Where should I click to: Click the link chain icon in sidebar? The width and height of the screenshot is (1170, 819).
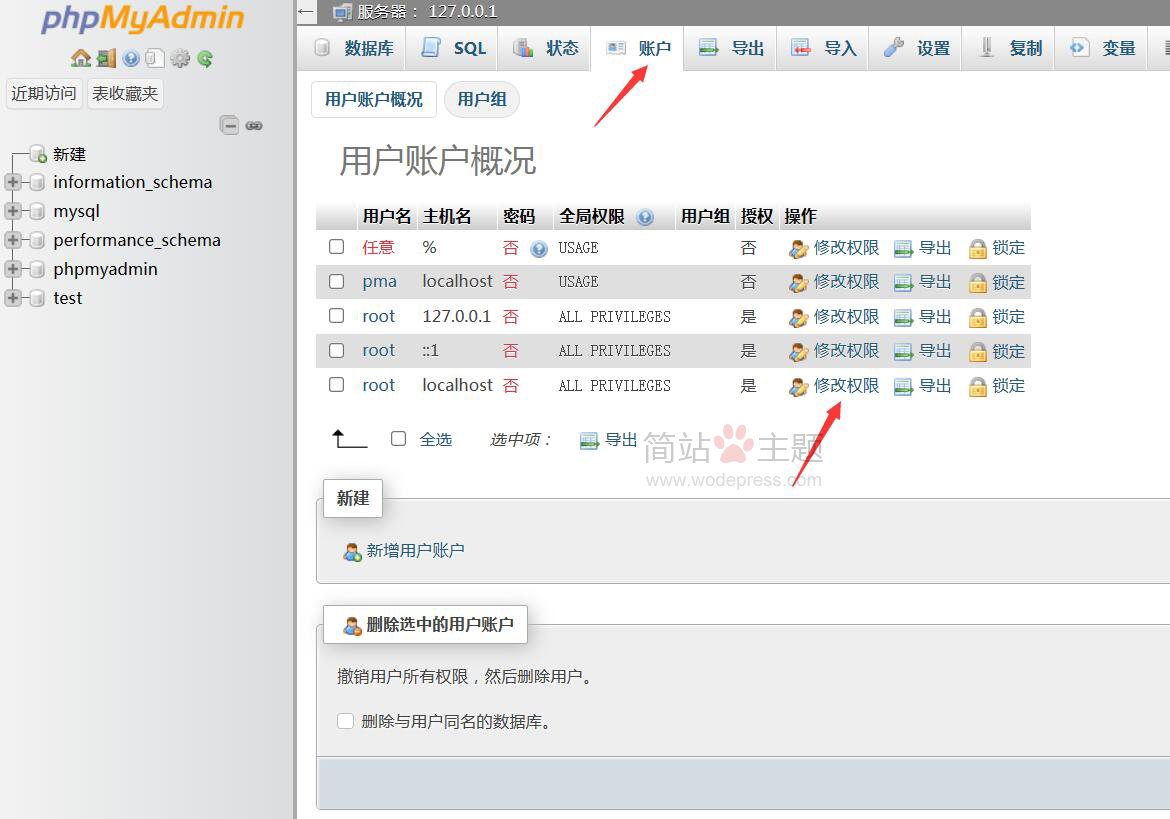254,125
